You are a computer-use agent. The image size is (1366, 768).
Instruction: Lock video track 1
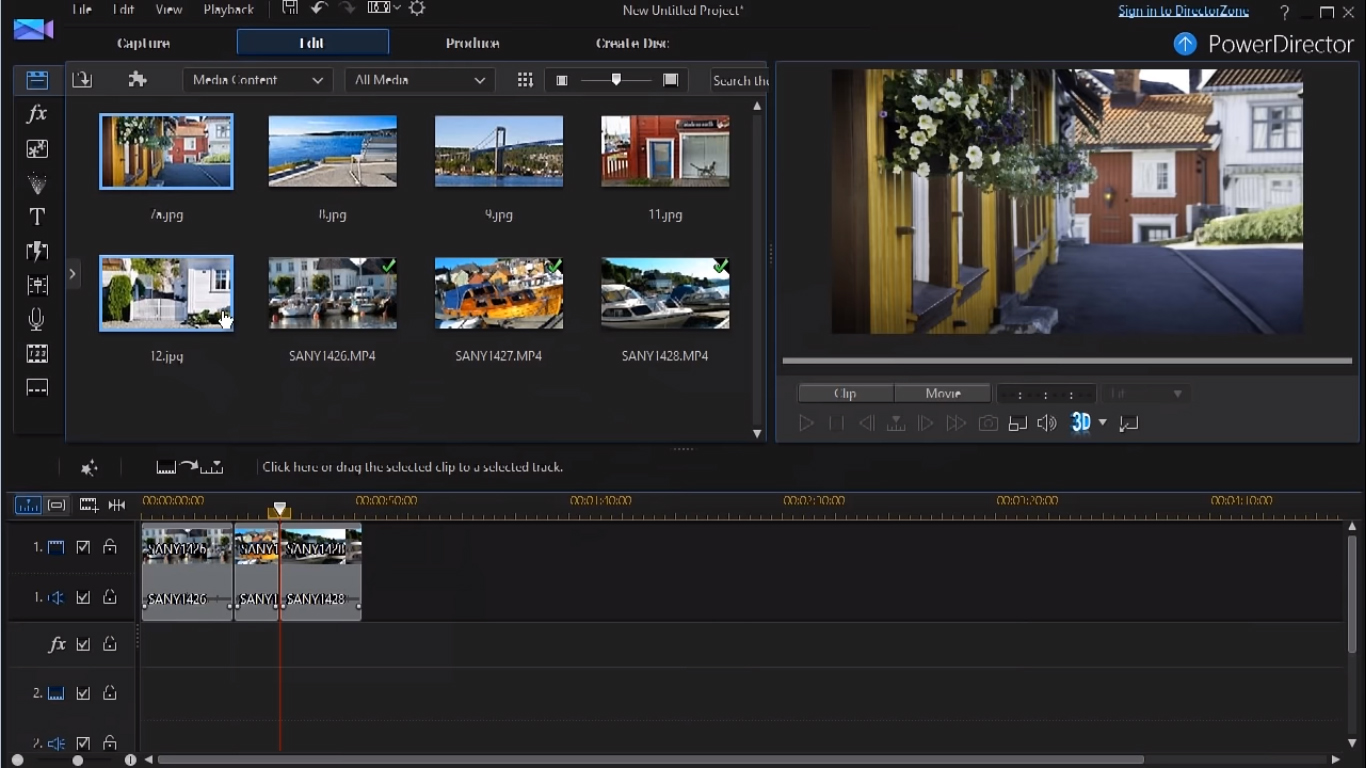coord(110,547)
